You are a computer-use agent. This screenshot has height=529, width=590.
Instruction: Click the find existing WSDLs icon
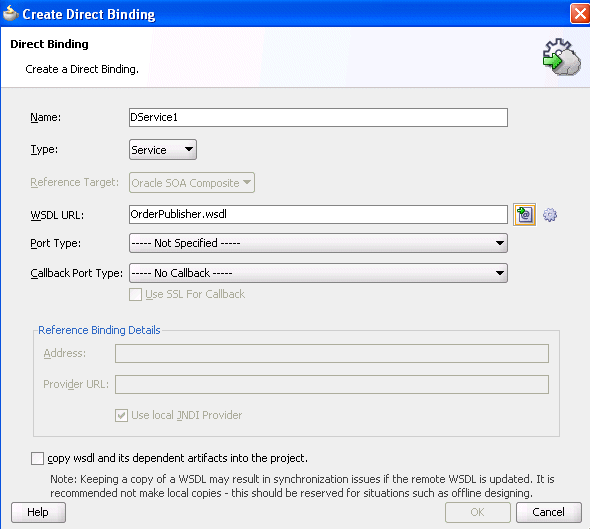pyautogui.click(x=525, y=215)
